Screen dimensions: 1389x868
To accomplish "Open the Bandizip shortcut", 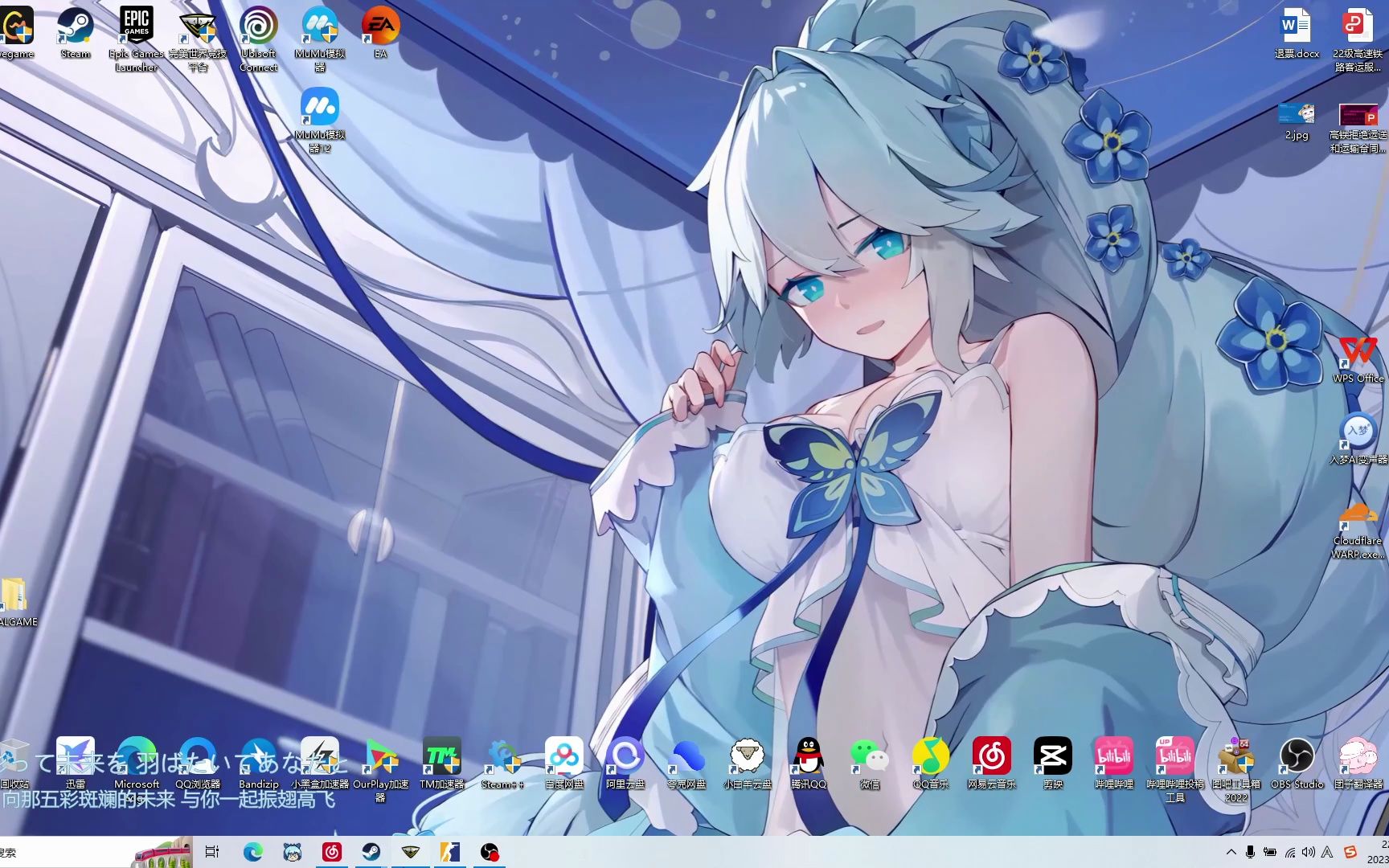I will coord(259,762).
